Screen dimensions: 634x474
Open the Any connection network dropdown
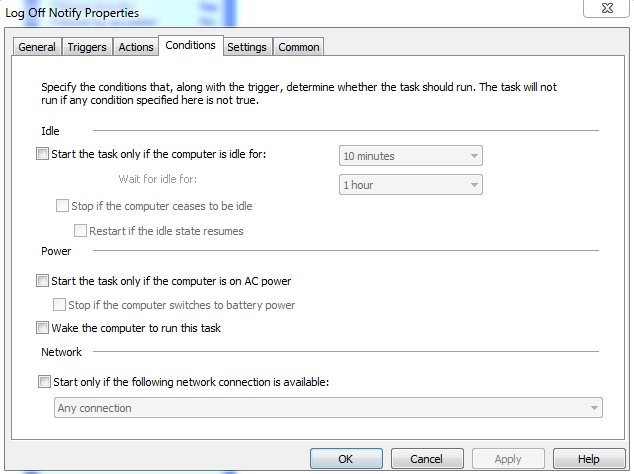327,408
